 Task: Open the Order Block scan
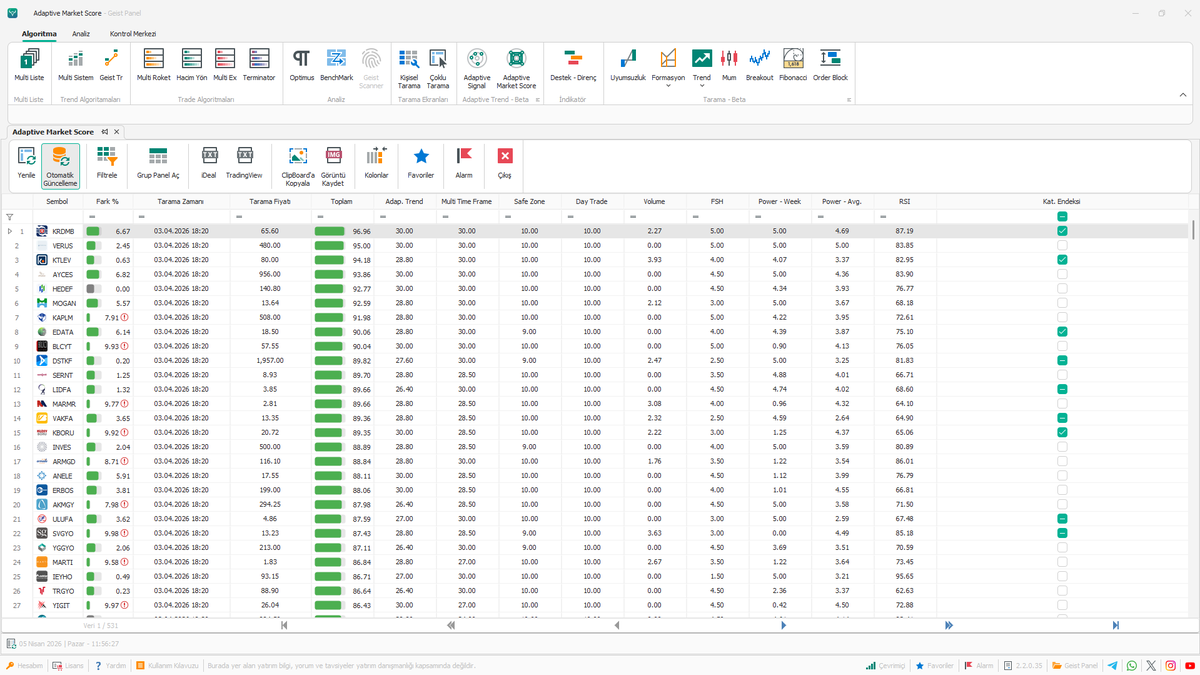tap(830, 65)
